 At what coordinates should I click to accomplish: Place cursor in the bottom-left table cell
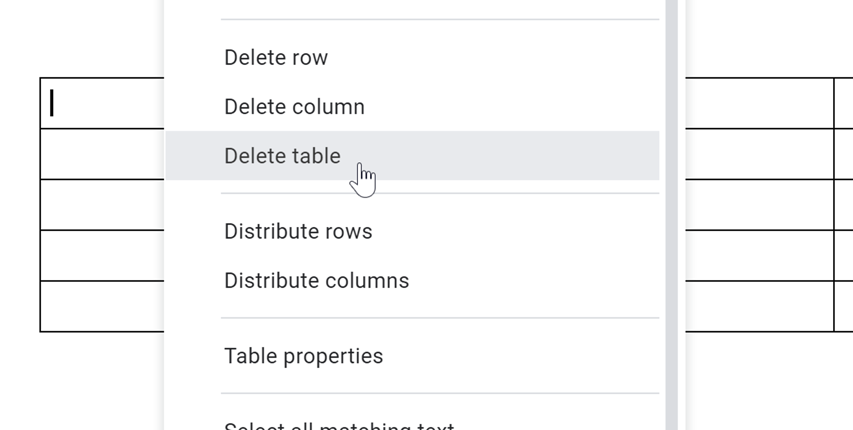tap(102, 306)
